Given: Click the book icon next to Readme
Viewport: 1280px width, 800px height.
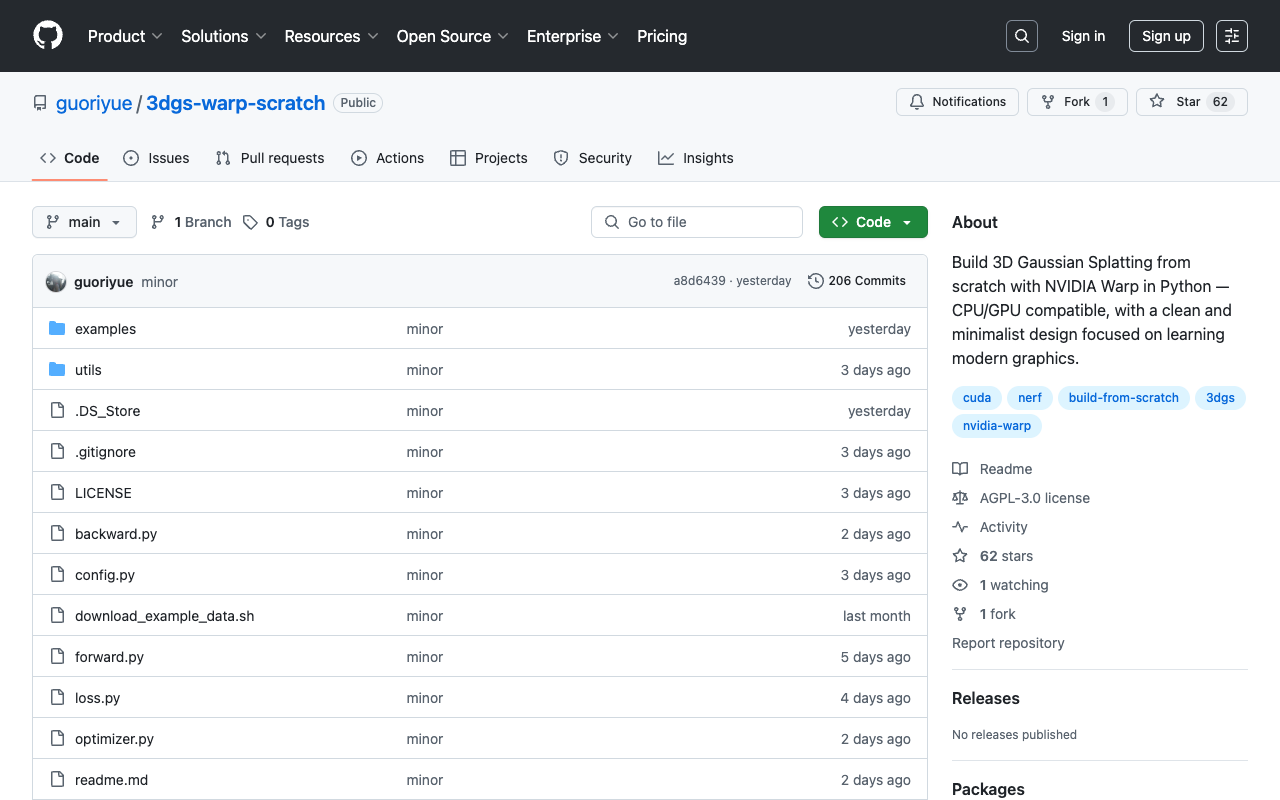Looking at the screenshot, I should point(960,469).
